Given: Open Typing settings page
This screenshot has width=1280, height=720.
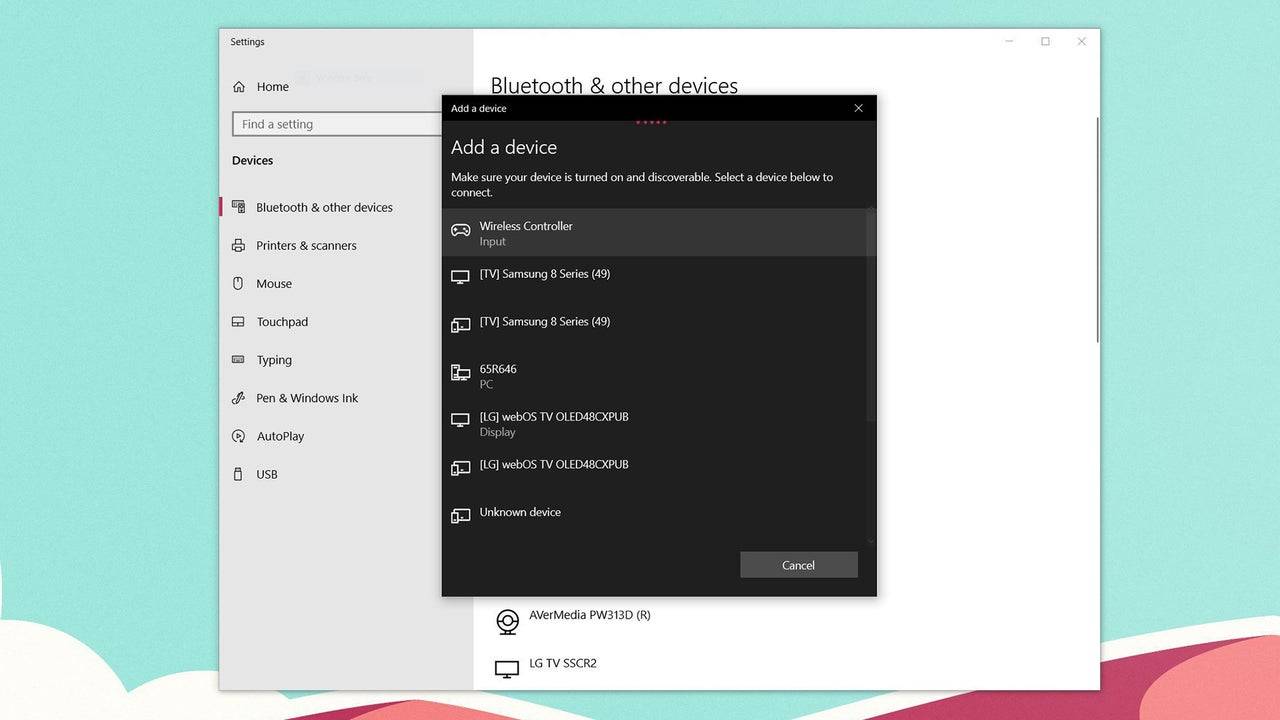Looking at the screenshot, I should click(274, 360).
